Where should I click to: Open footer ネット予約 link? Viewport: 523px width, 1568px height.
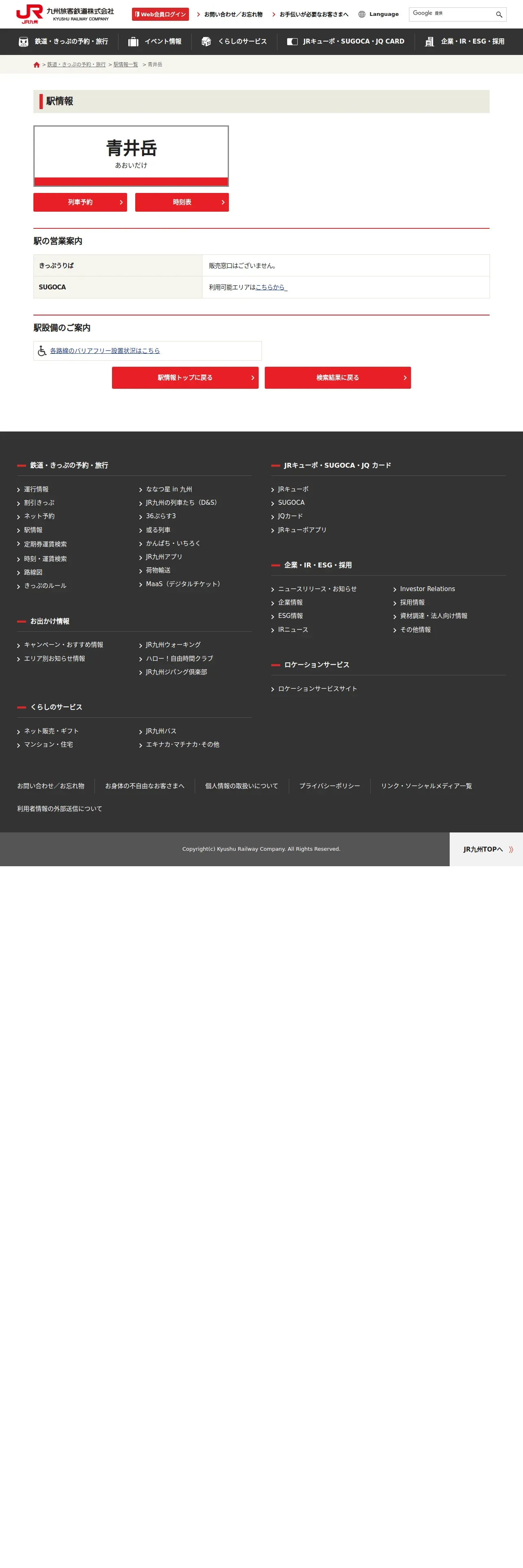(39, 516)
